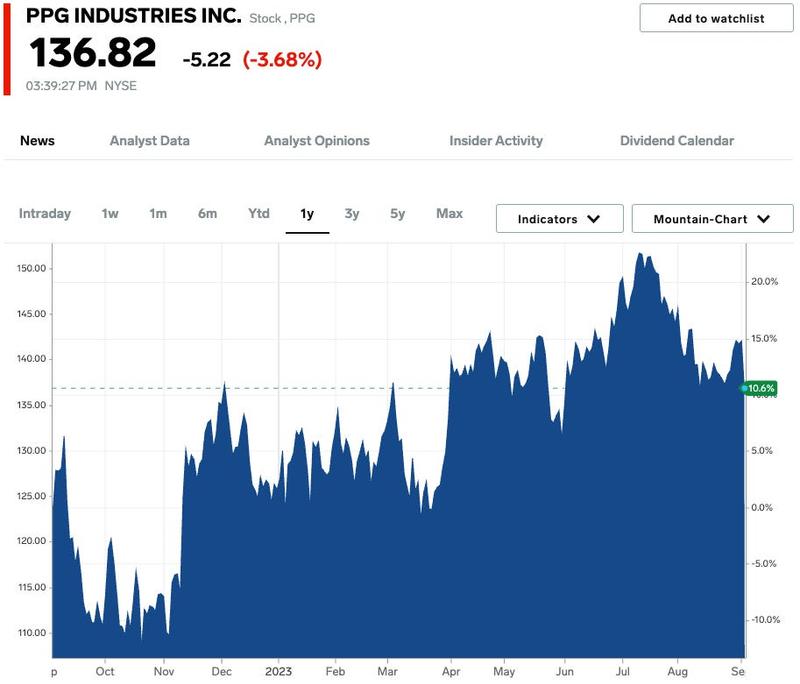
Task: Click the Jul label on time axis
Action: pos(622,671)
